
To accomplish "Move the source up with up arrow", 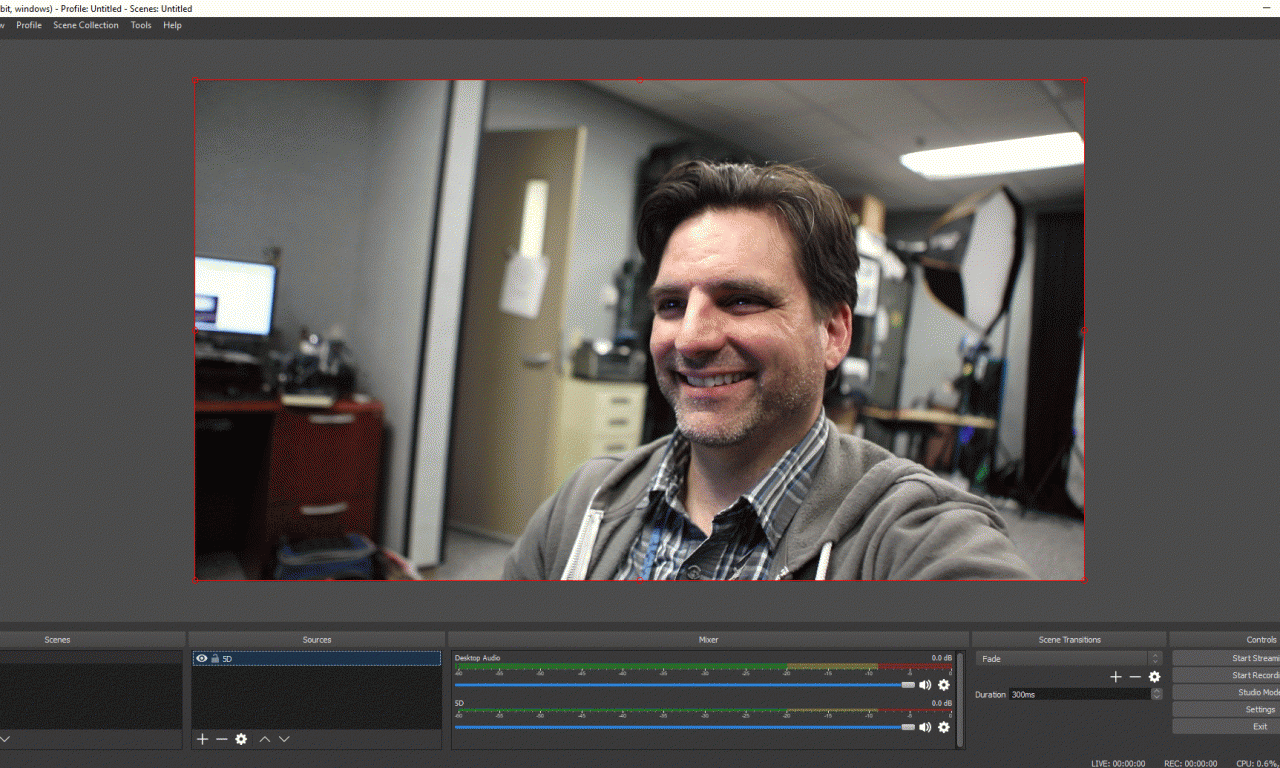I will click(265, 739).
